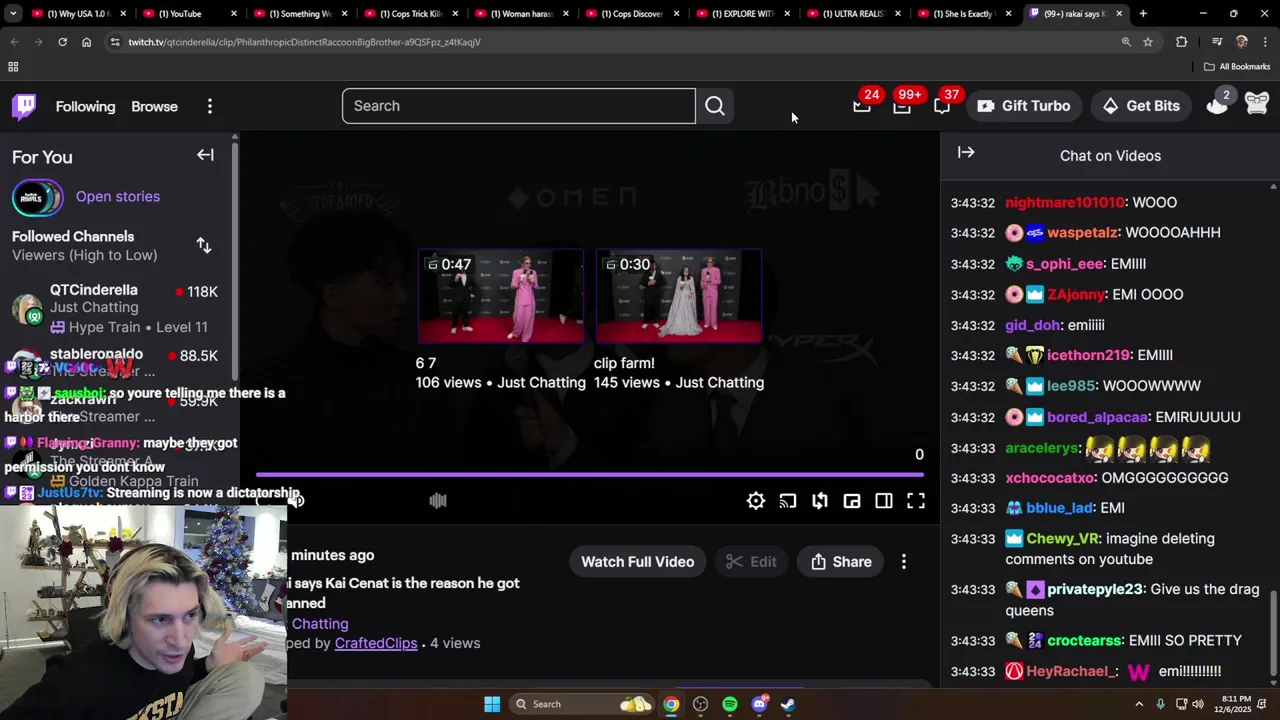1280x720 pixels.
Task: Collapse the Chat on Videos panel
Action: [x=966, y=153]
